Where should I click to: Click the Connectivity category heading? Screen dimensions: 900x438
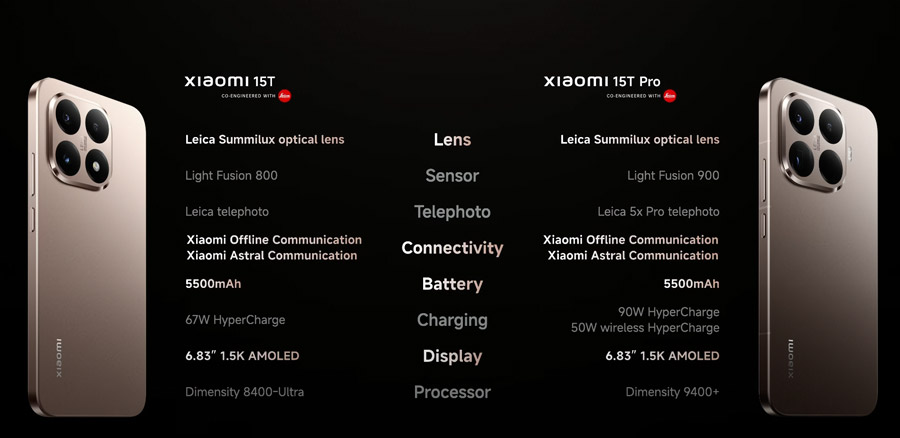pyautogui.click(x=452, y=248)
